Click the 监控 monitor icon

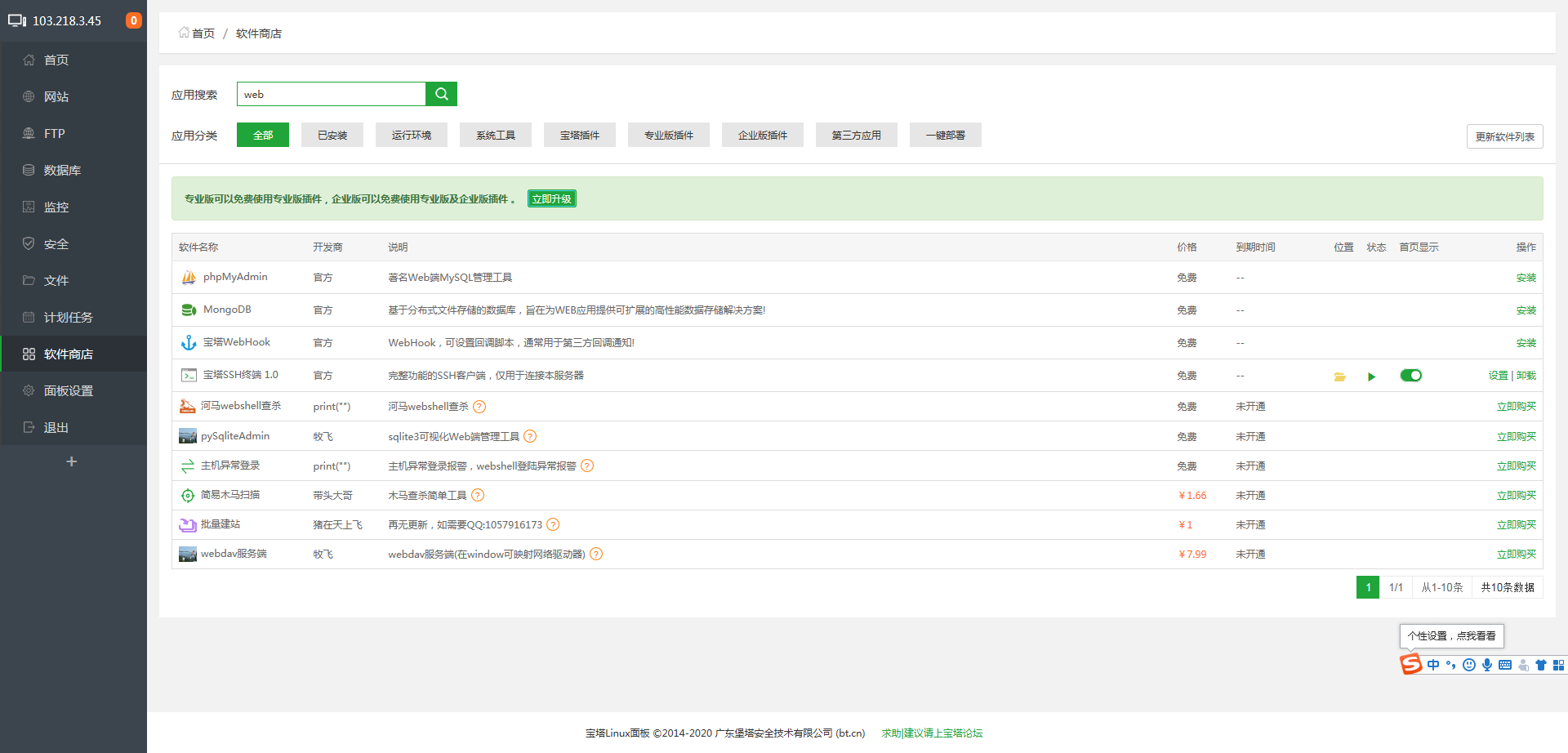click(x=29, y=207)
